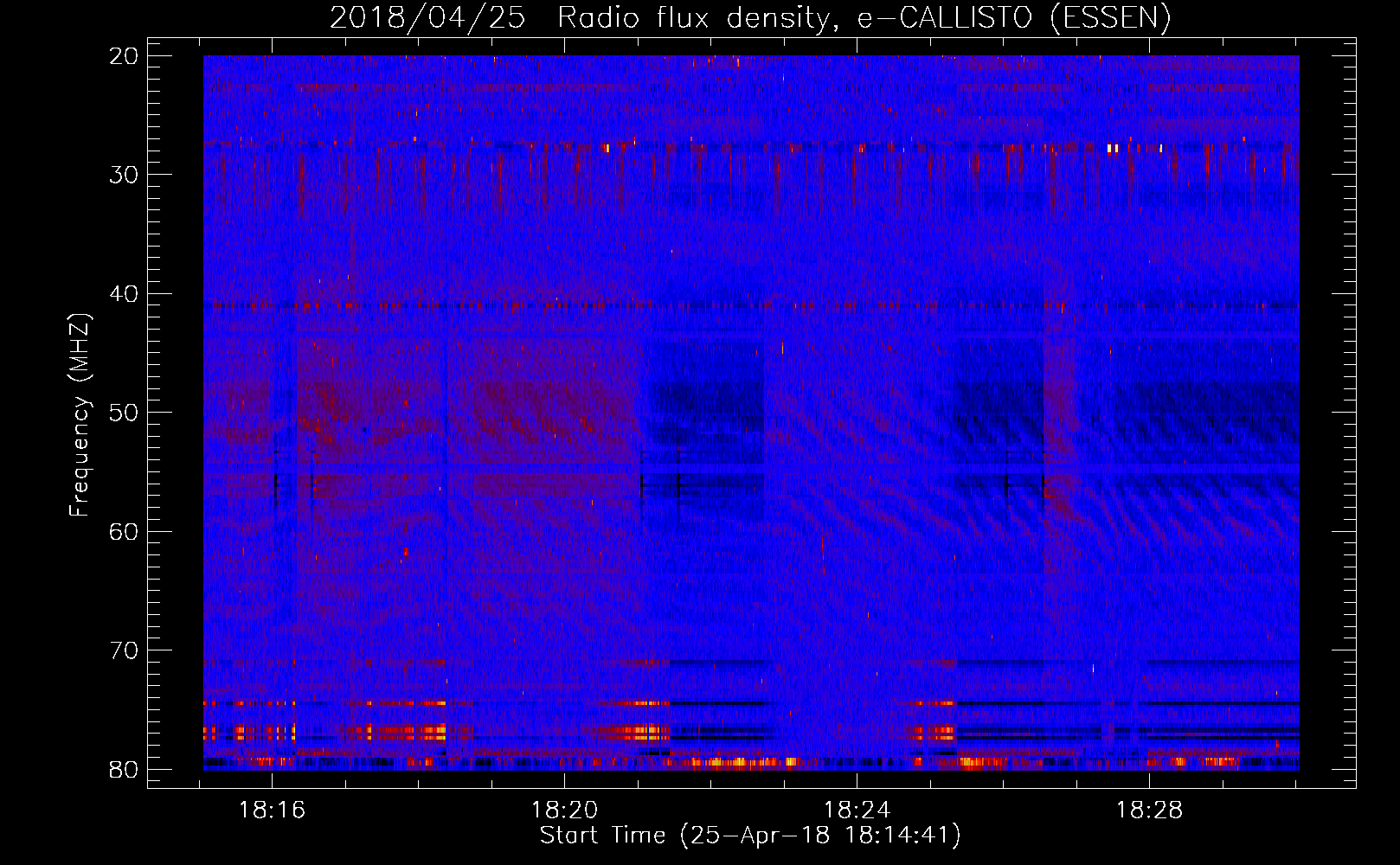Click the 80 frequency tick label

[x=124, y=770]
